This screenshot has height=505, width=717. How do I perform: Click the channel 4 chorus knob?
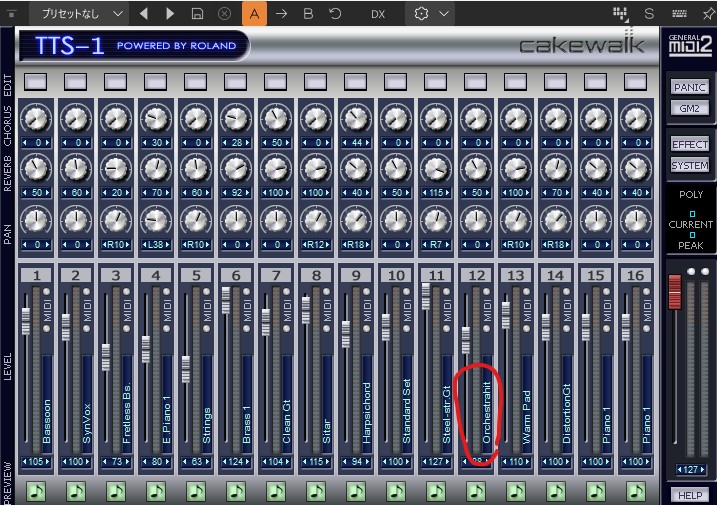click(x=155, y=118)
